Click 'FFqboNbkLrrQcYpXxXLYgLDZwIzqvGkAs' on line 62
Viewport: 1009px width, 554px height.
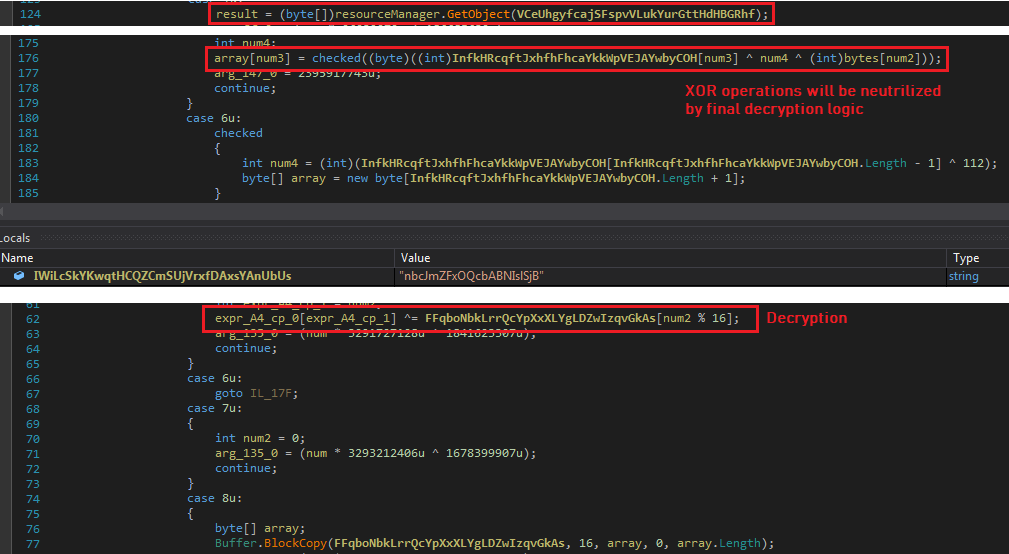(x=540, y=319)
